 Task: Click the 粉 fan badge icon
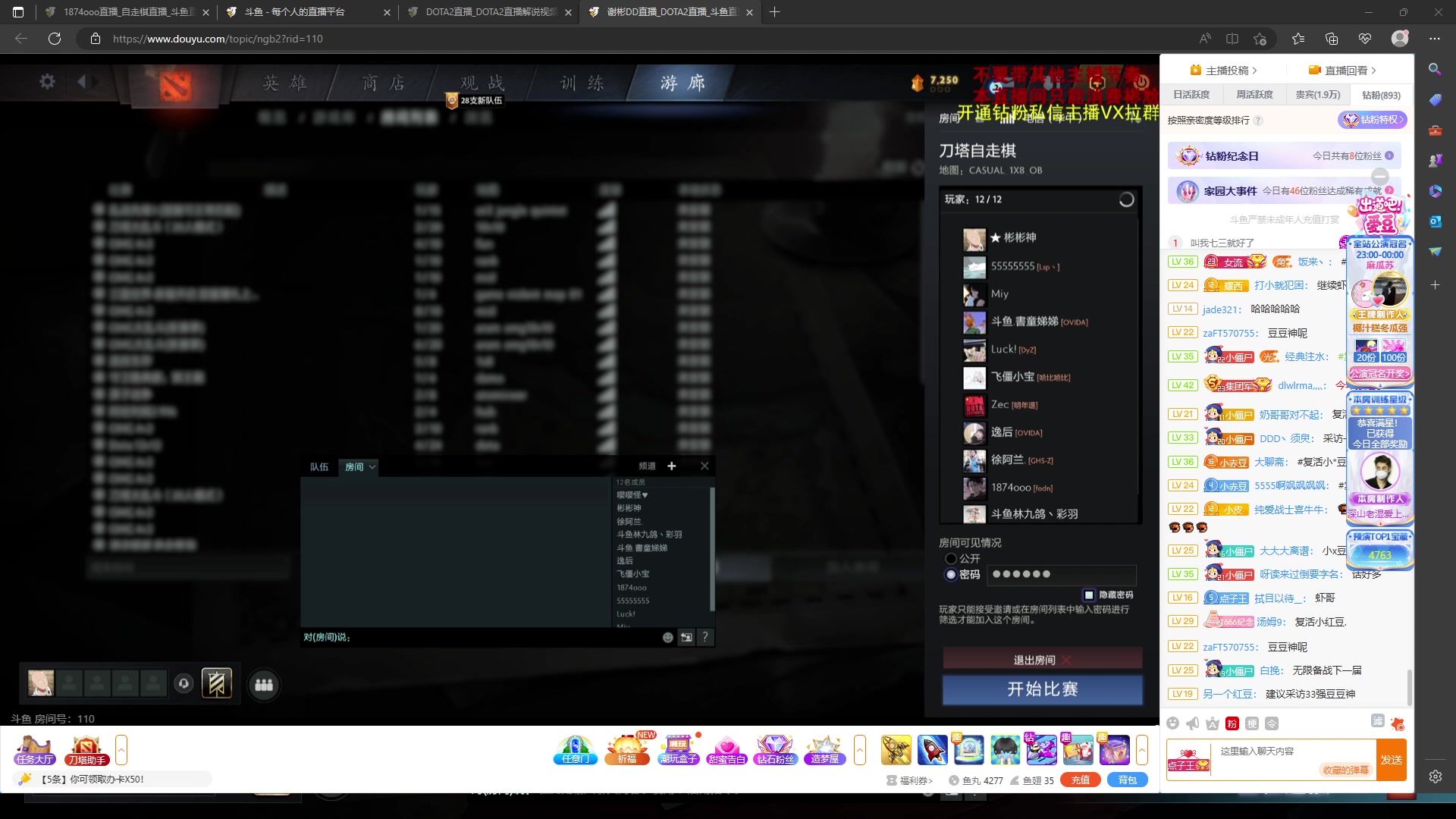coord(1232,723)
